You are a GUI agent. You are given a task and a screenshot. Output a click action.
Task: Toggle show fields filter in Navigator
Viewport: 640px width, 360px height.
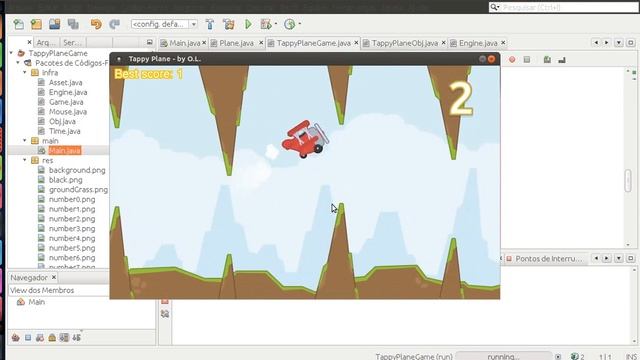click(x=28, y=337)
